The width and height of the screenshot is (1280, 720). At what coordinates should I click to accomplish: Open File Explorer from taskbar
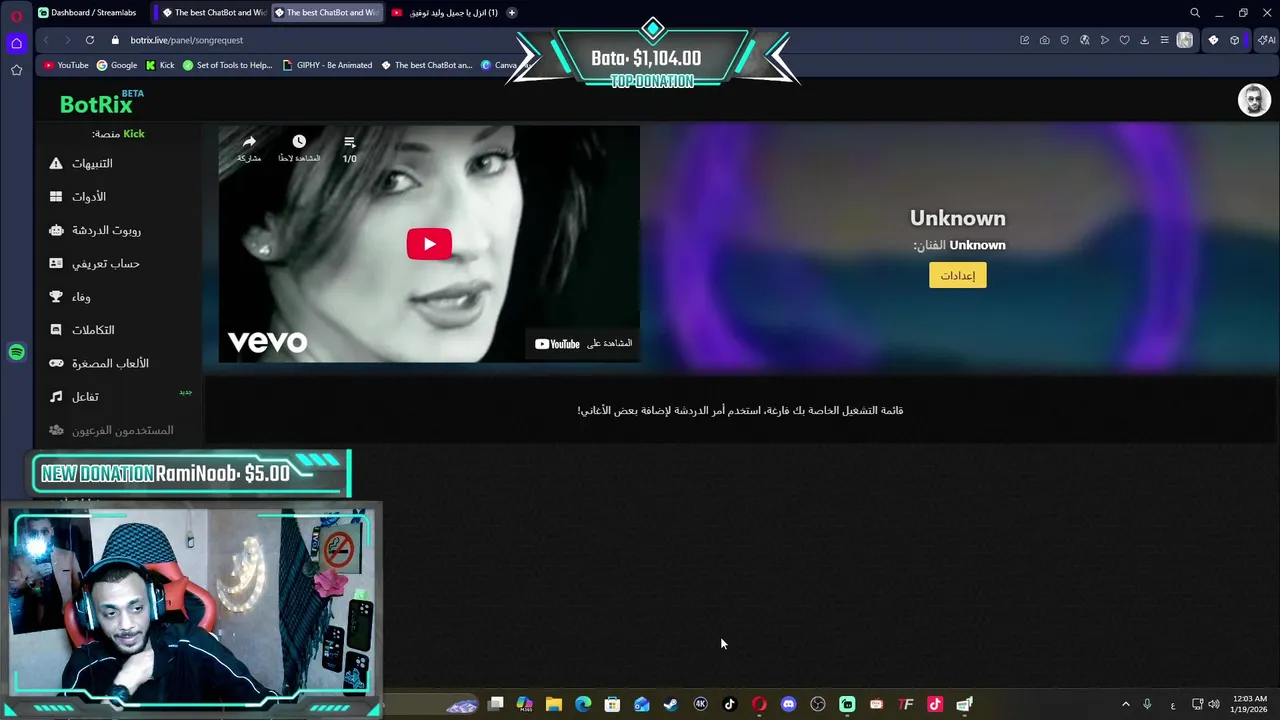(554, 704)
